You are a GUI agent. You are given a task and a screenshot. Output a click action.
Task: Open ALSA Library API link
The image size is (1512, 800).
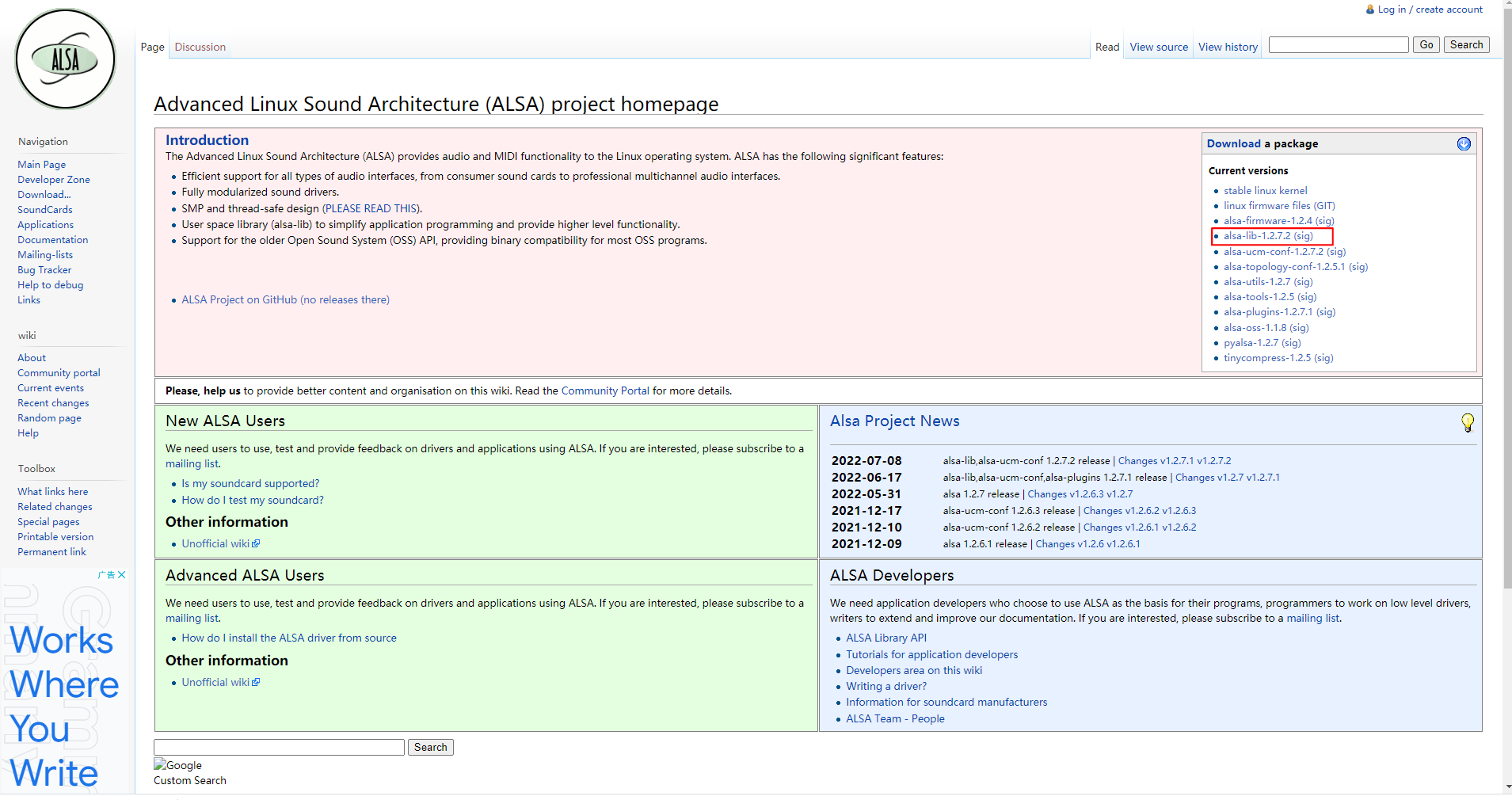pyautogui.click(x=886, y=638)
